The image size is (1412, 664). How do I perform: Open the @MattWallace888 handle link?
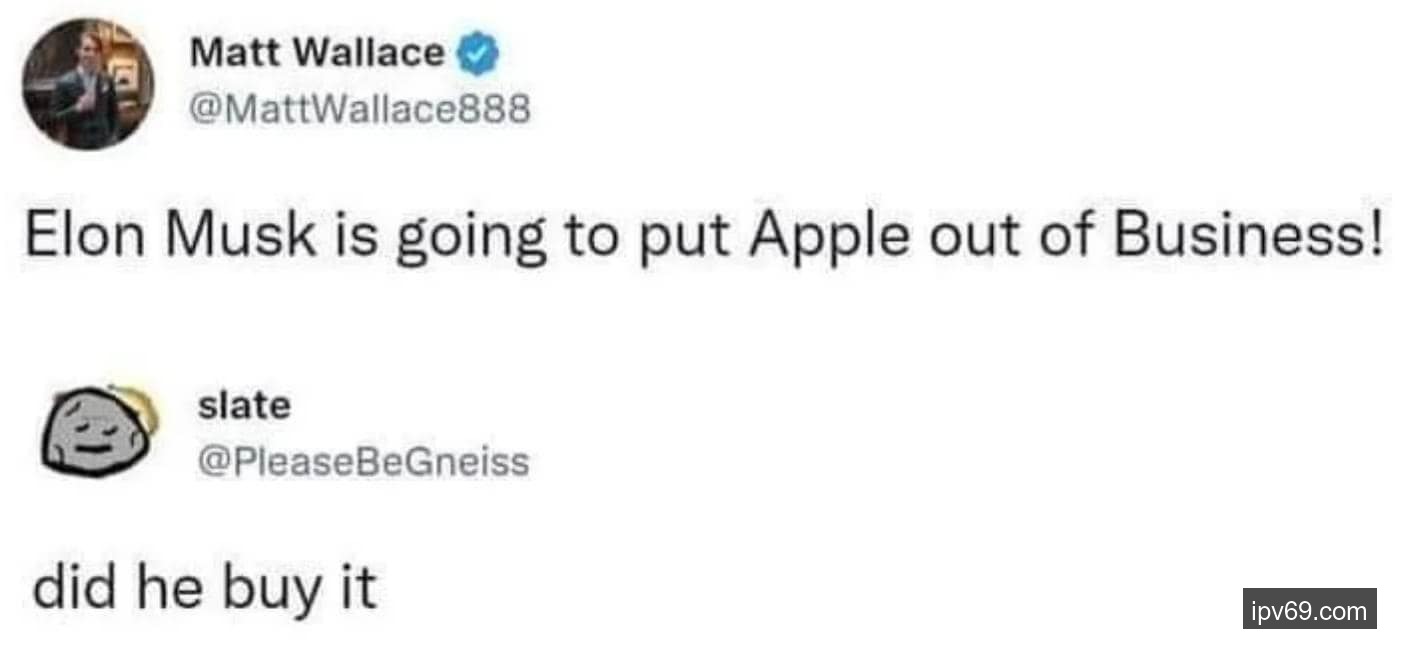(x=359, y=108)
